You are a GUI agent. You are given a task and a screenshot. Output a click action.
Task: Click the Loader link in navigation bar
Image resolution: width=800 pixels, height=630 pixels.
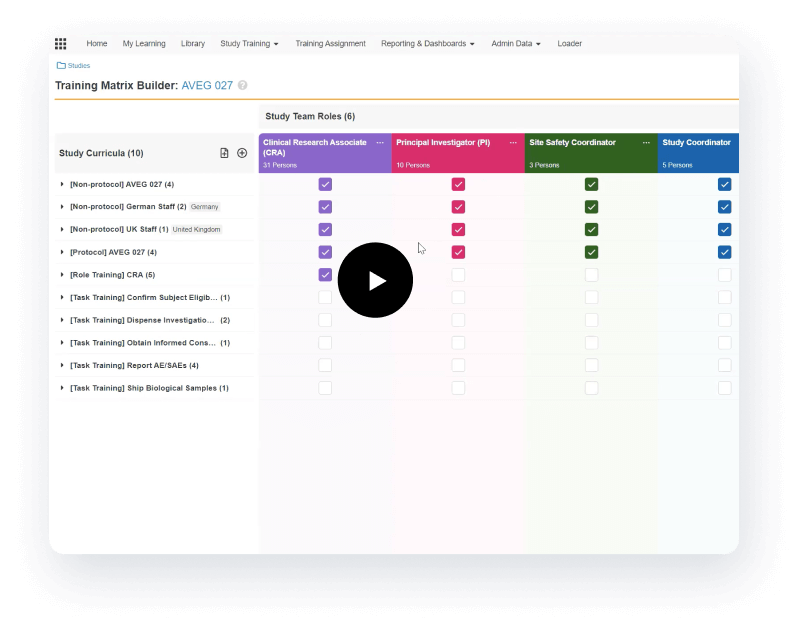click(569, 44)
